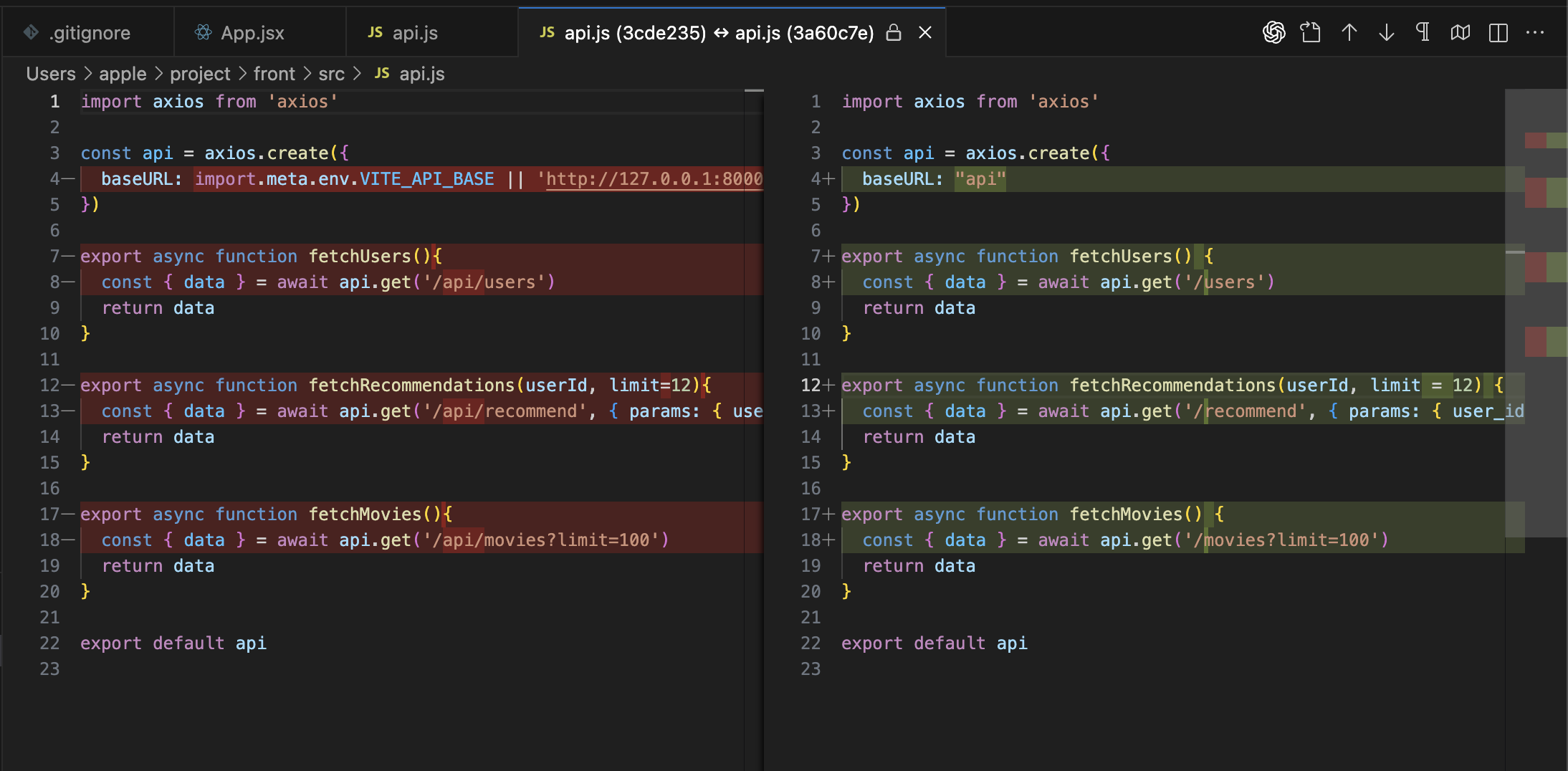Viewport: 1568px width, 771px height.
Task: Go to next change with down arrow
Action: (x=1386, y=32)
